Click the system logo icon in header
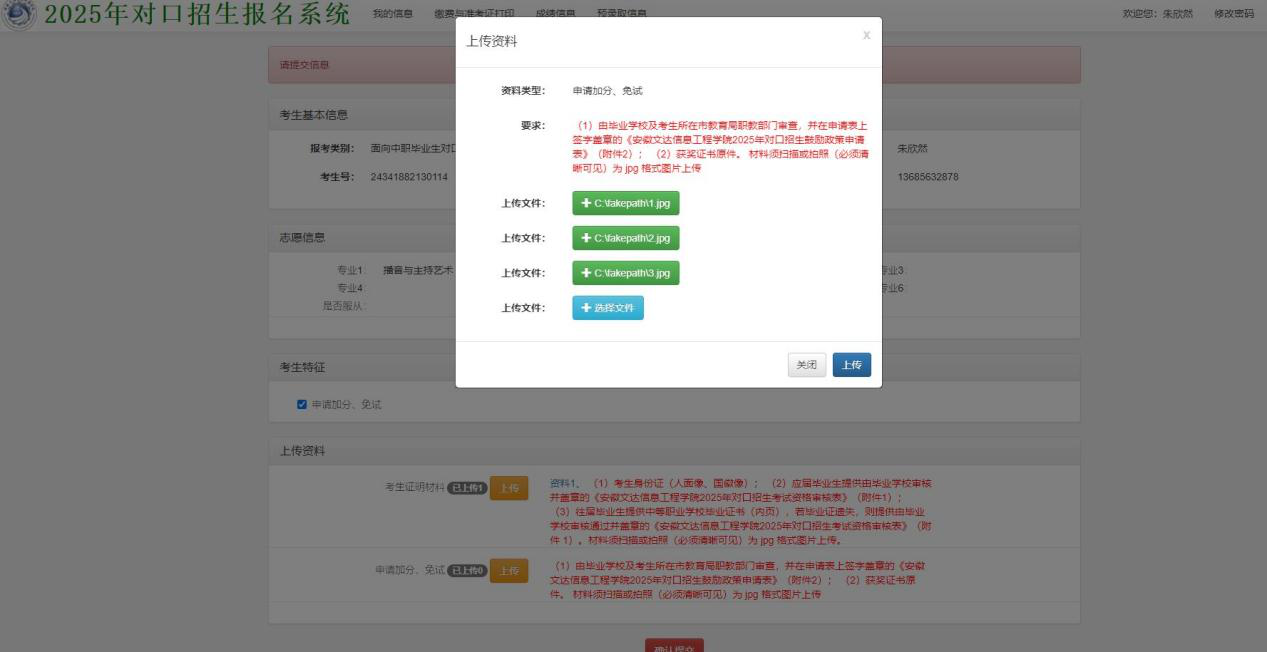This screenshot has width=1267, height=652. [18, 14]
